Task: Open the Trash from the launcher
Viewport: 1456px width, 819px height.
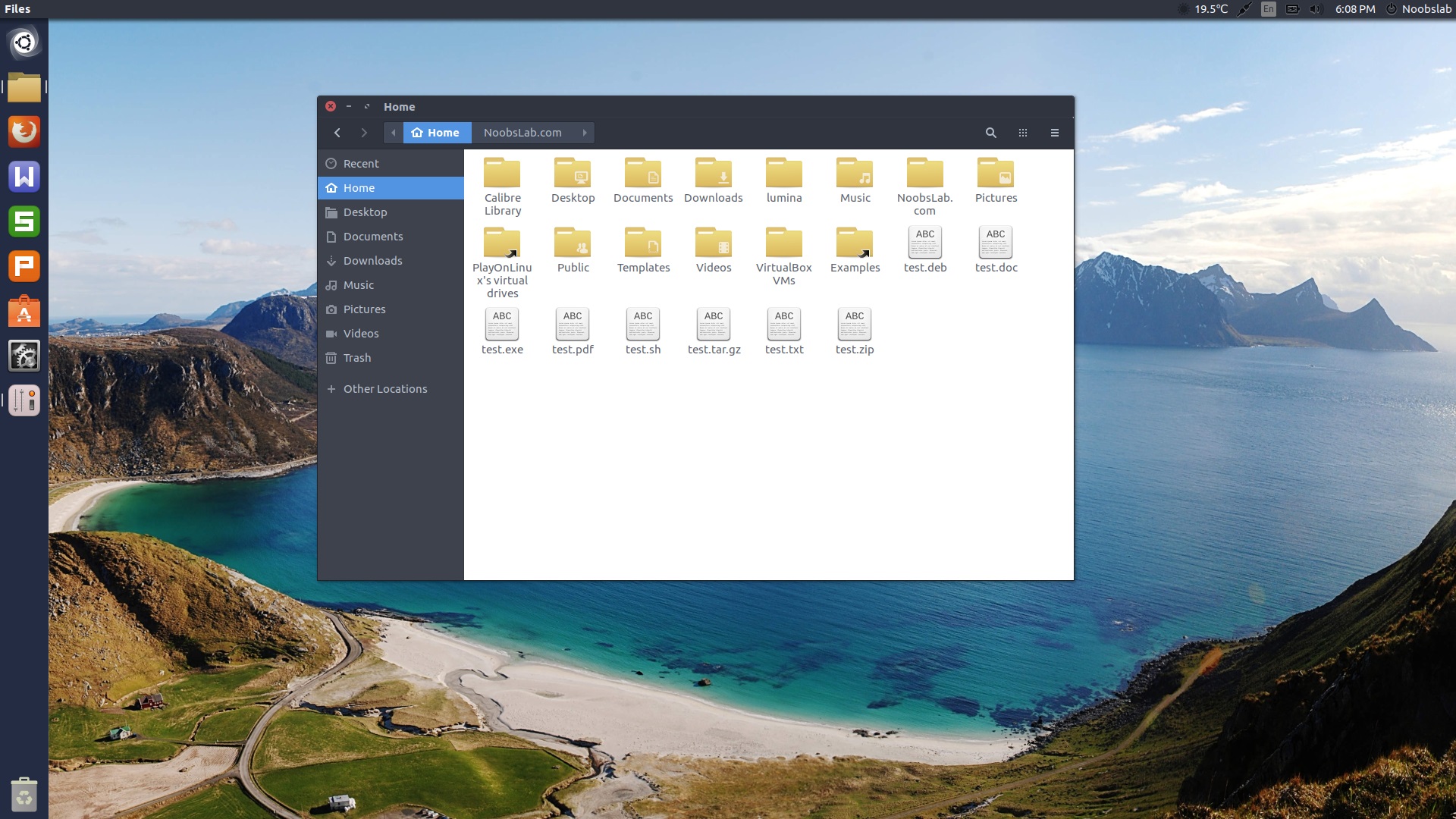Action: tap(24, 795)
